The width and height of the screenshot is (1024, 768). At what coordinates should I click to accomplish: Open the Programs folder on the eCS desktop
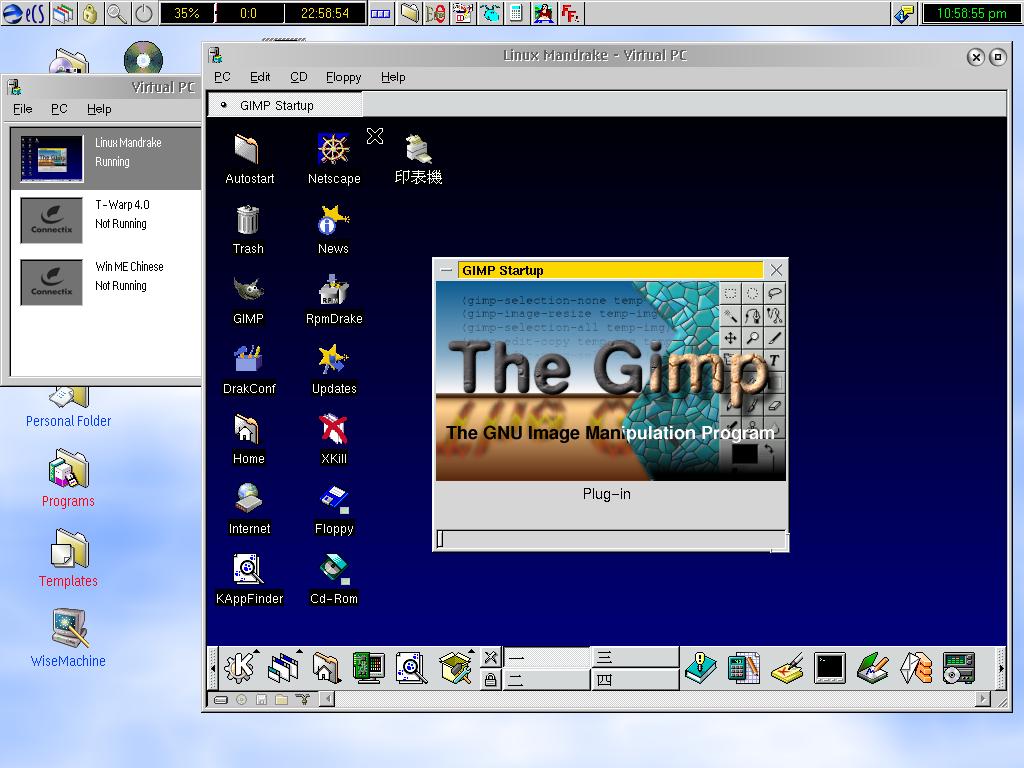point(68,478)
